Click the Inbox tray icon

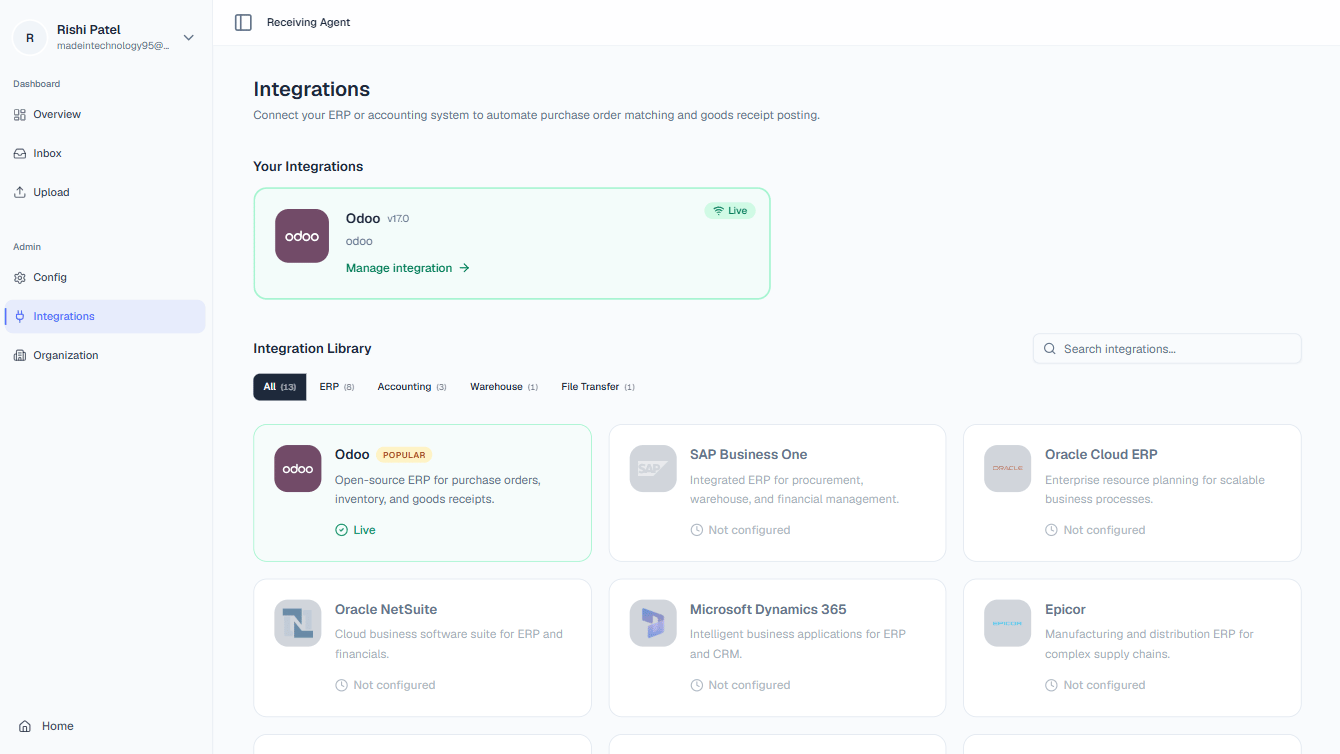(x=20, y=154)
